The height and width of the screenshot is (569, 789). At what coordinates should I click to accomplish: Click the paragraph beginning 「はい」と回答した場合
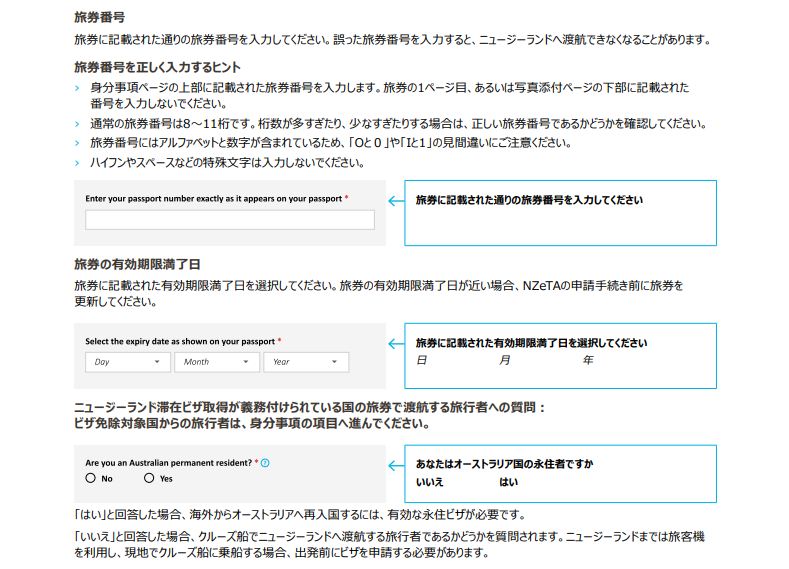pyautogui.click(x=300, y=515)
